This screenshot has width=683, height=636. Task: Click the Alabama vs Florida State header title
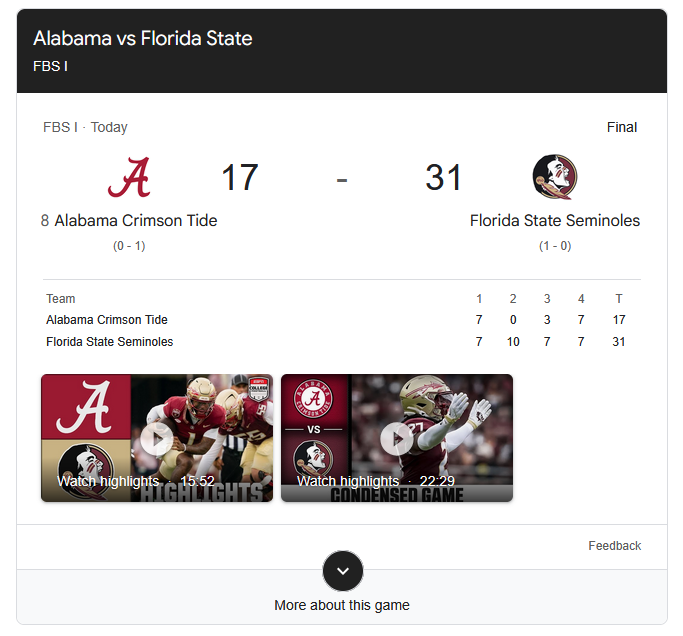[143, 38]
